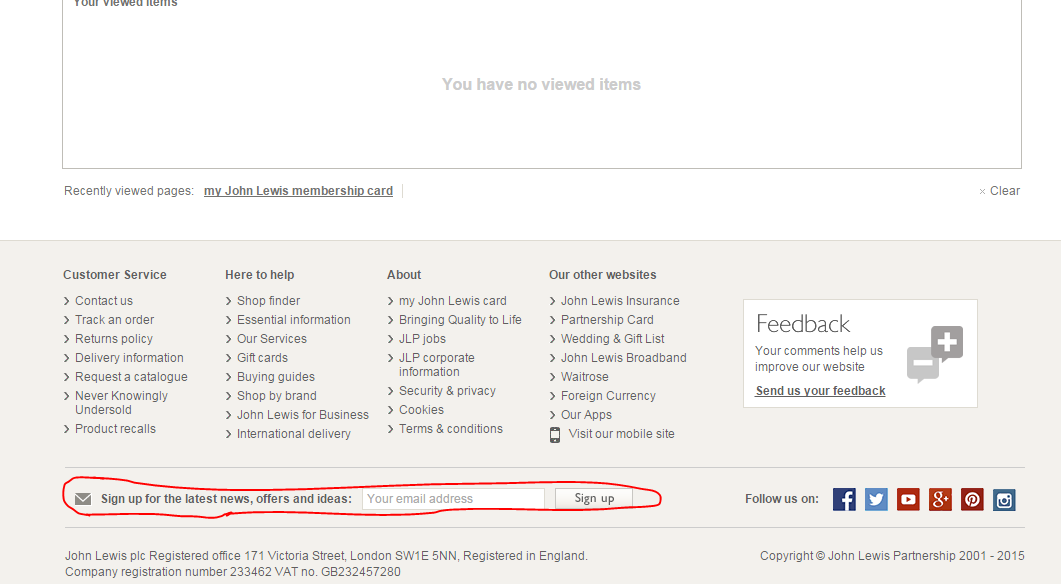Open the Google Plus icon
Image resolution: width=1061 pixels, height=584 pixels.
click(x=940, y=499)
